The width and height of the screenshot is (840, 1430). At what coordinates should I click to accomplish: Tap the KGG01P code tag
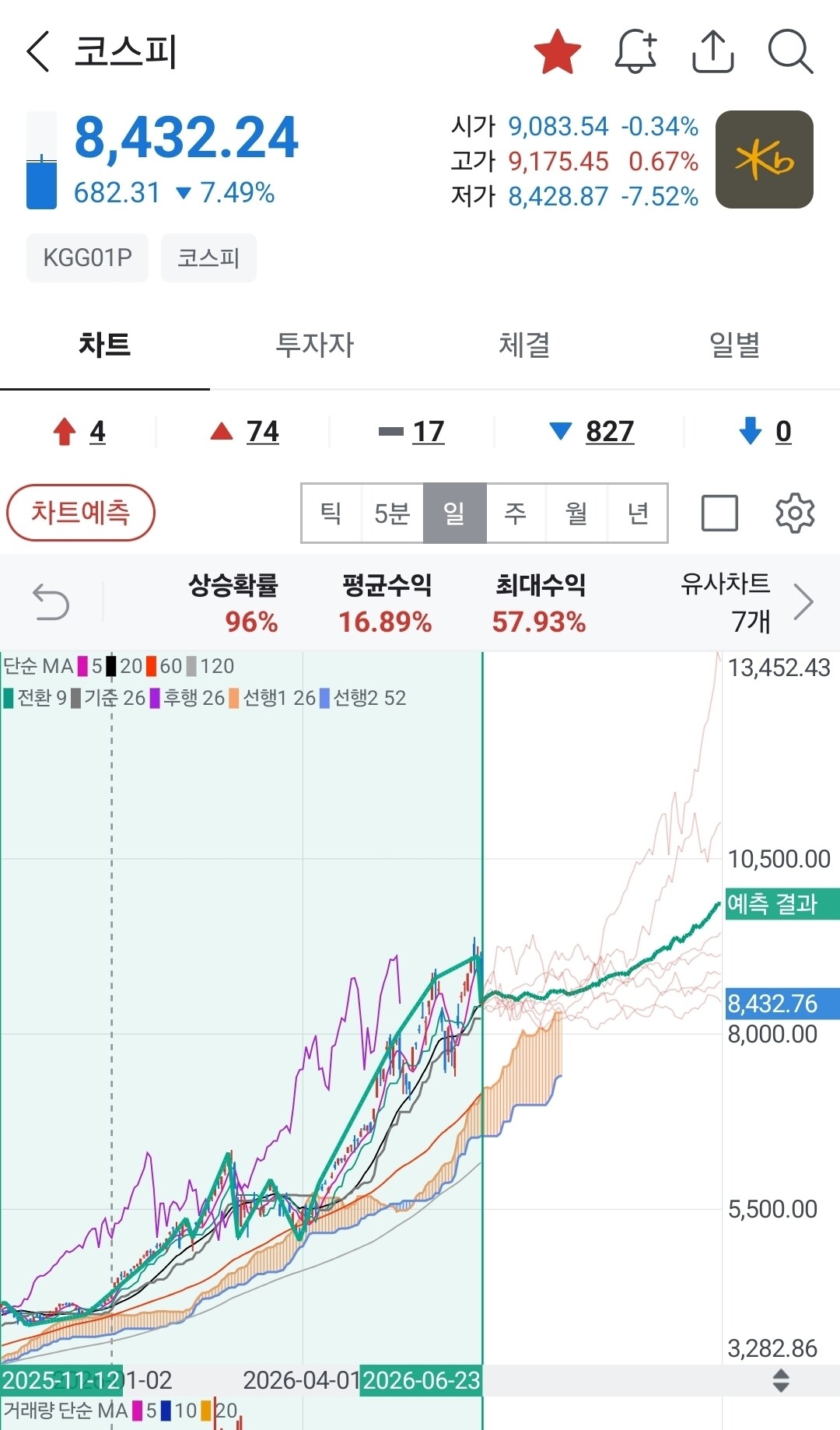tap(87, 258)
